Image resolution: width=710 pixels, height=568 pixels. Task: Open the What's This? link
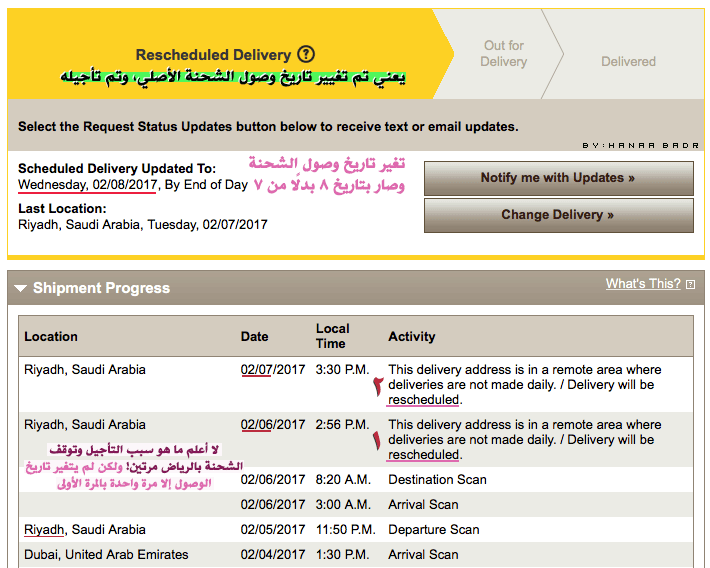coord(643,284)
